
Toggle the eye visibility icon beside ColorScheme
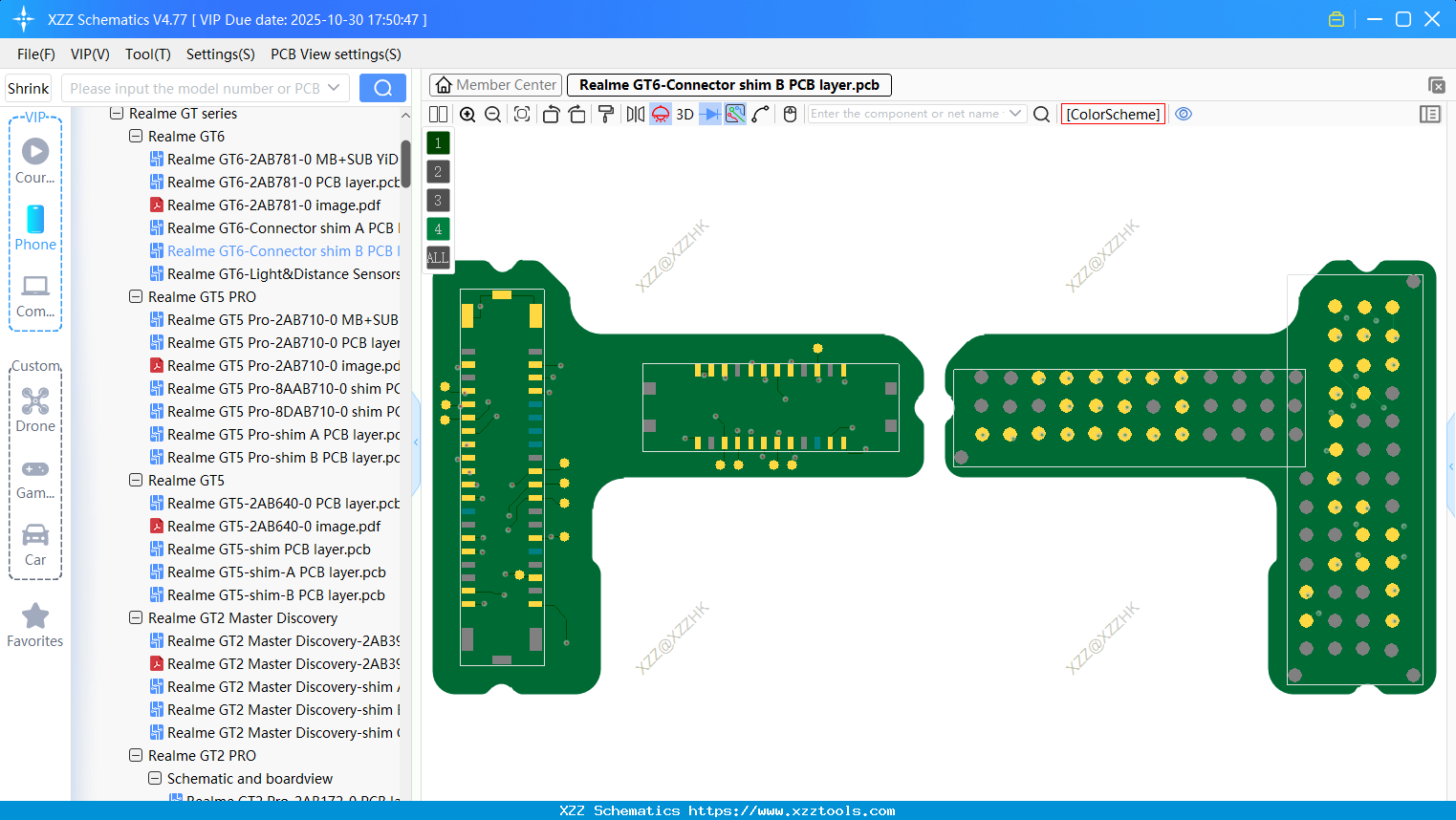click(1184, 114)
